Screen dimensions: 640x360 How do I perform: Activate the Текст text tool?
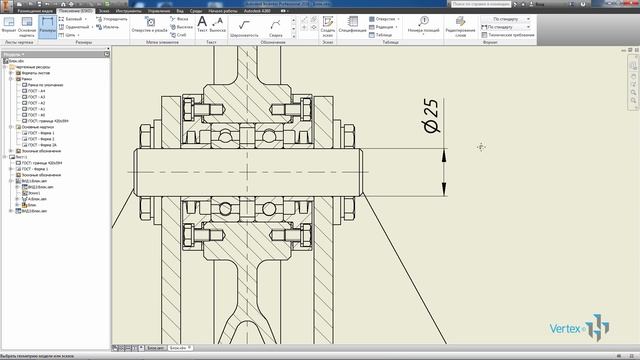point(202,24)
